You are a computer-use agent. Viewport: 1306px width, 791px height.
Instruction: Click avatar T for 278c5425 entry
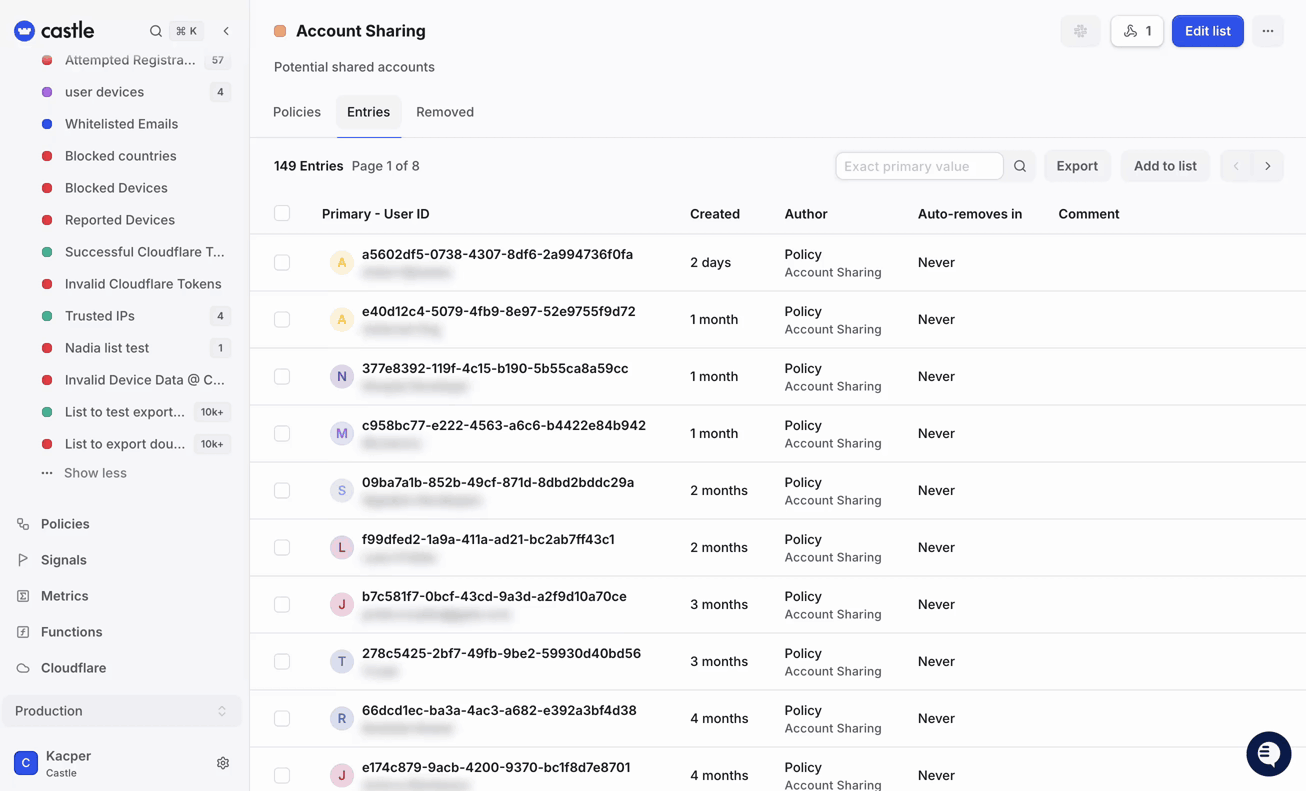(x=342, y=661)
